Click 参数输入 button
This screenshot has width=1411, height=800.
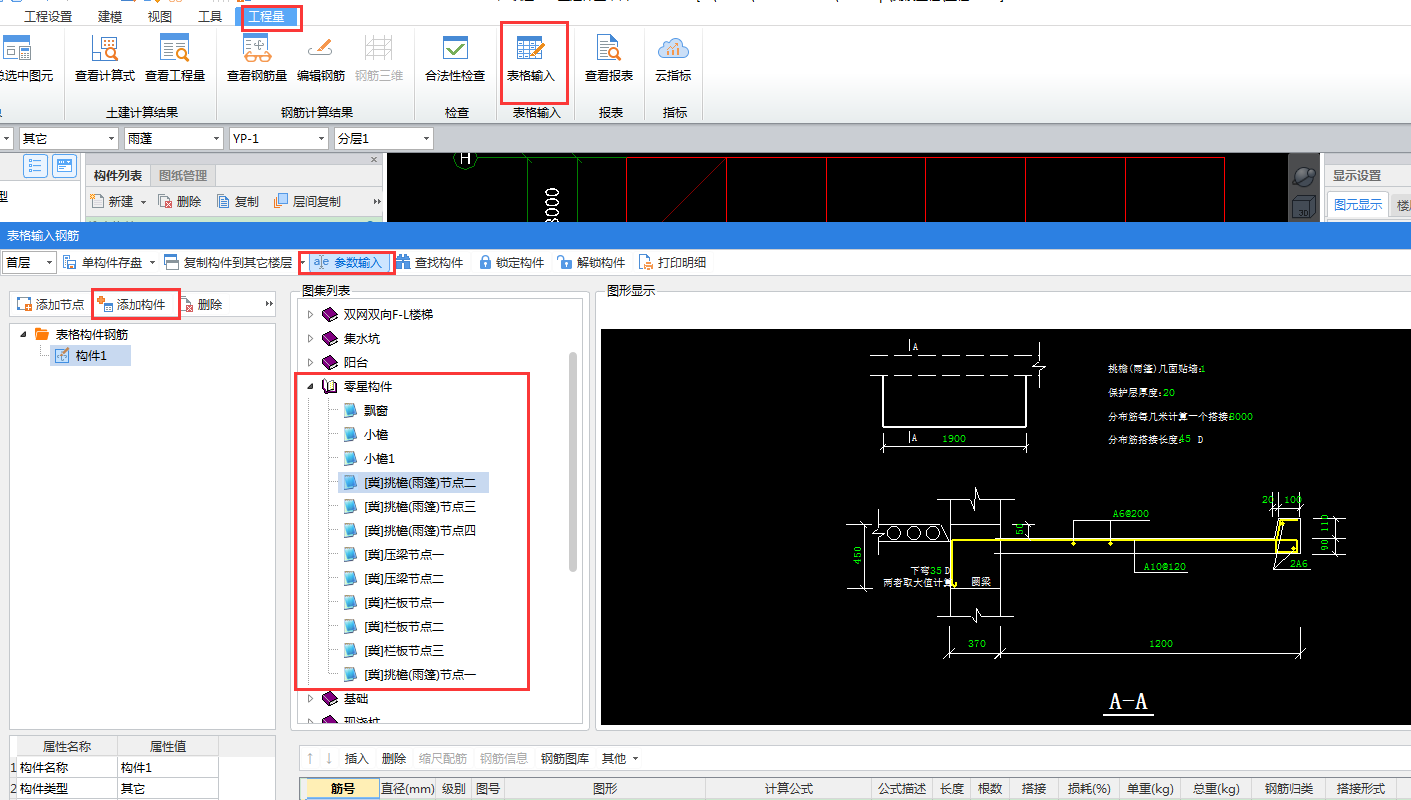click(348, 262)
